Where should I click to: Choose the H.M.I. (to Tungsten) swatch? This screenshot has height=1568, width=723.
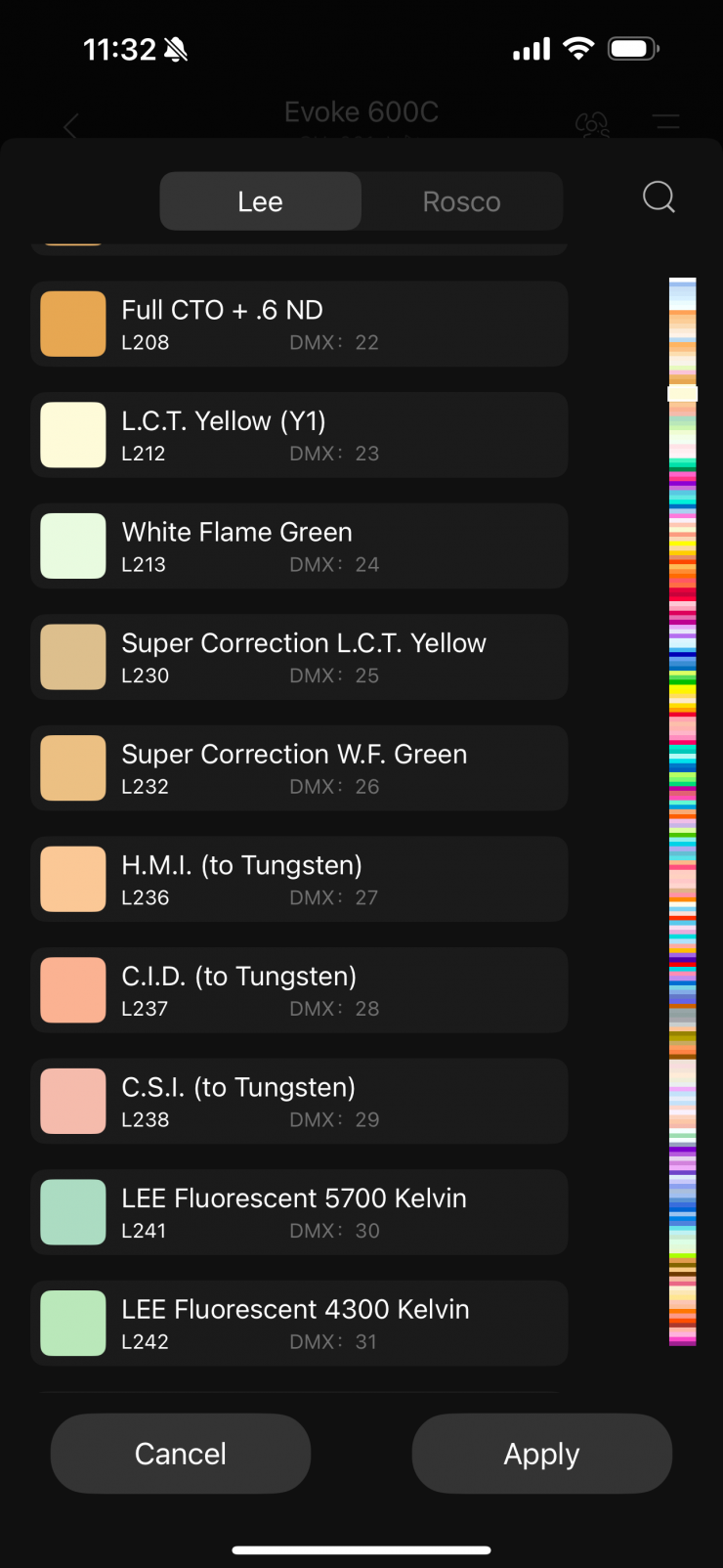pyautogui.click(x=73, y=879)
